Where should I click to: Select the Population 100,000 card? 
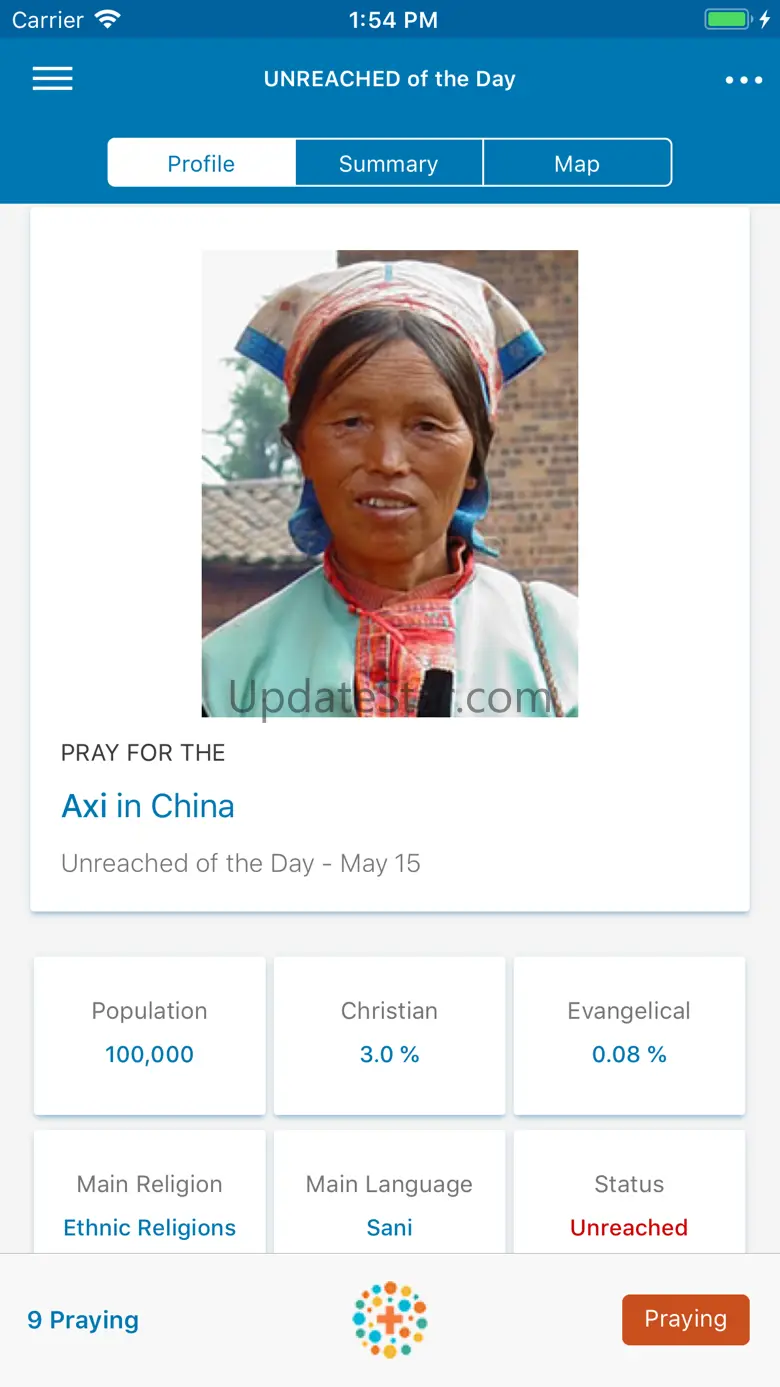(x=150, y=1035)
